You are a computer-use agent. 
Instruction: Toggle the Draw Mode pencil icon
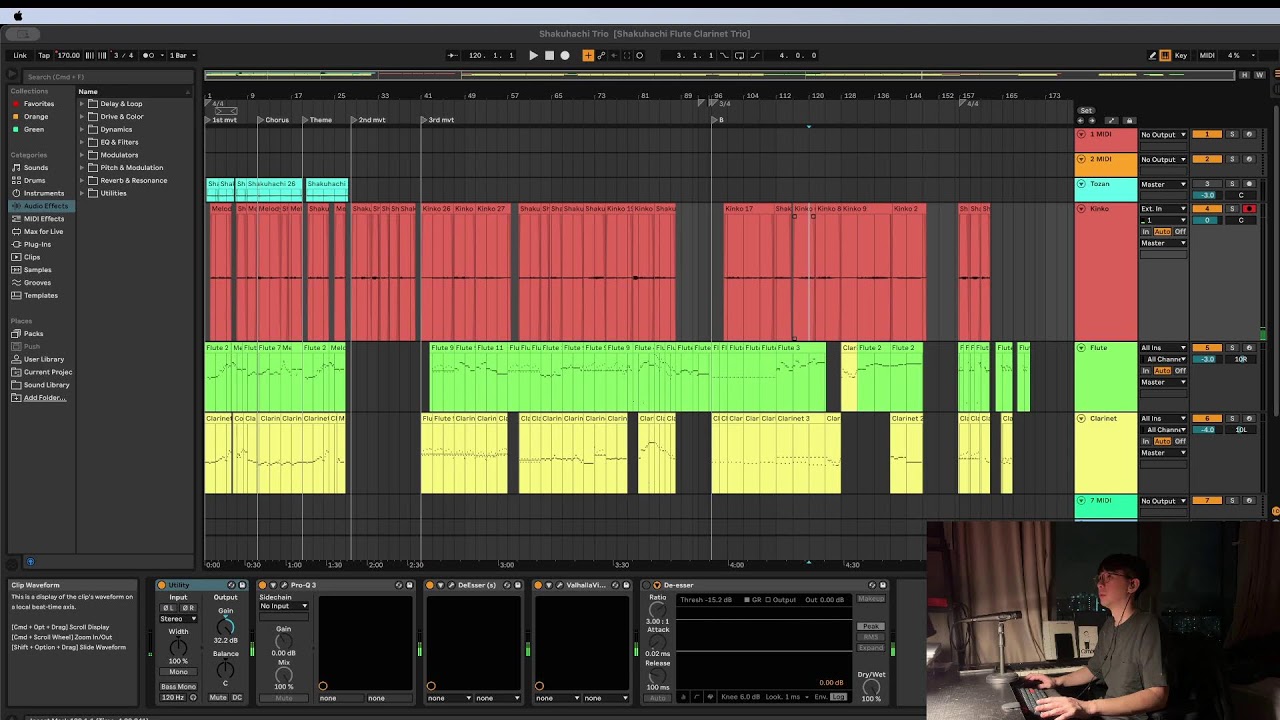click(1152, 56)
